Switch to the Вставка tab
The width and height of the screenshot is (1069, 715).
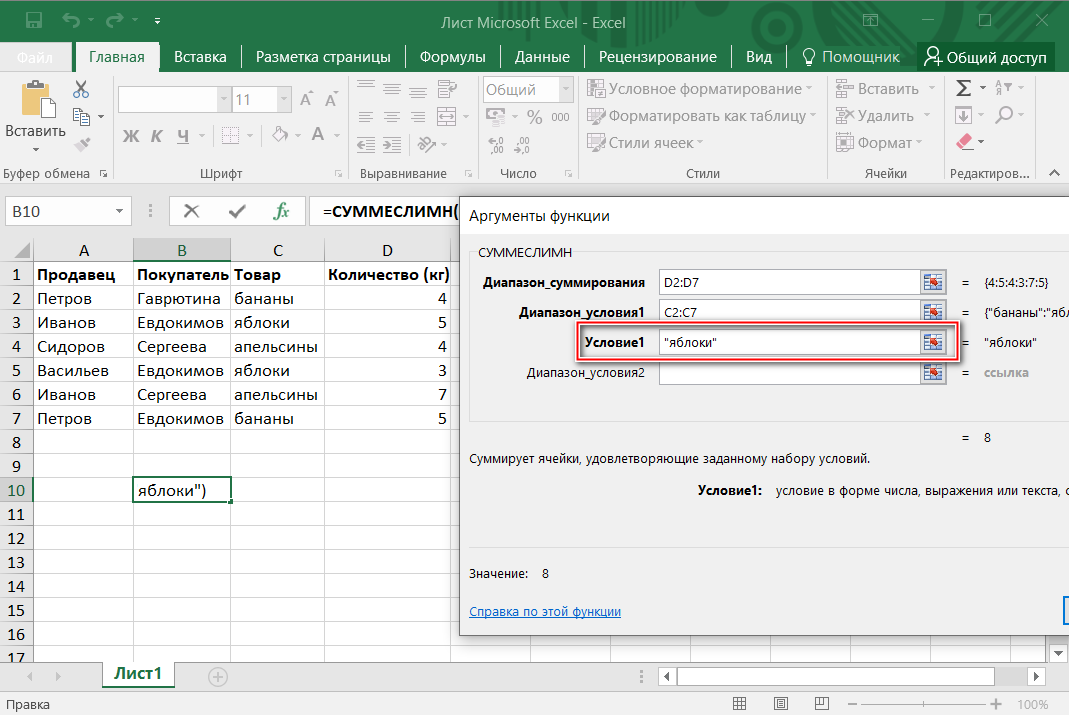(x=200, y=57)
